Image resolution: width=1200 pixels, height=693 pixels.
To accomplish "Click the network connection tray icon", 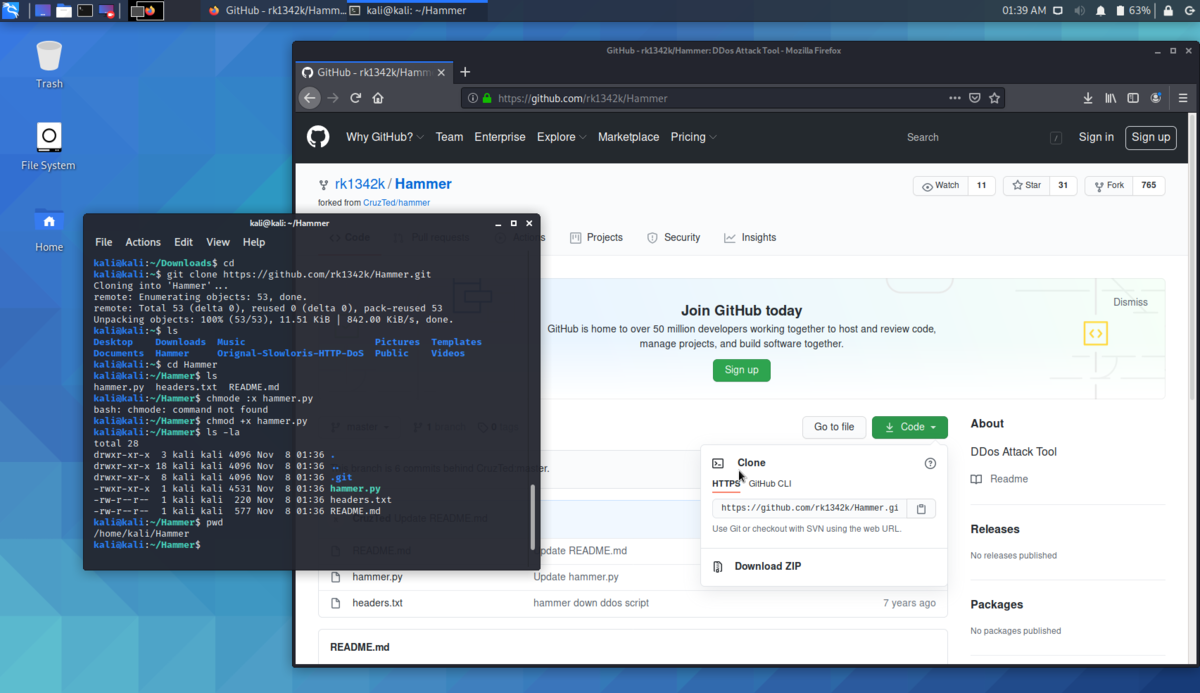I will coord(1059,11).
